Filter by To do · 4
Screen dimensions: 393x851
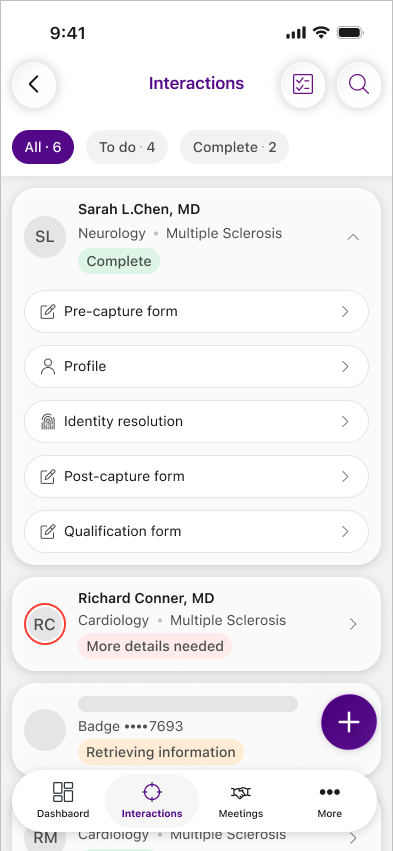127,147
